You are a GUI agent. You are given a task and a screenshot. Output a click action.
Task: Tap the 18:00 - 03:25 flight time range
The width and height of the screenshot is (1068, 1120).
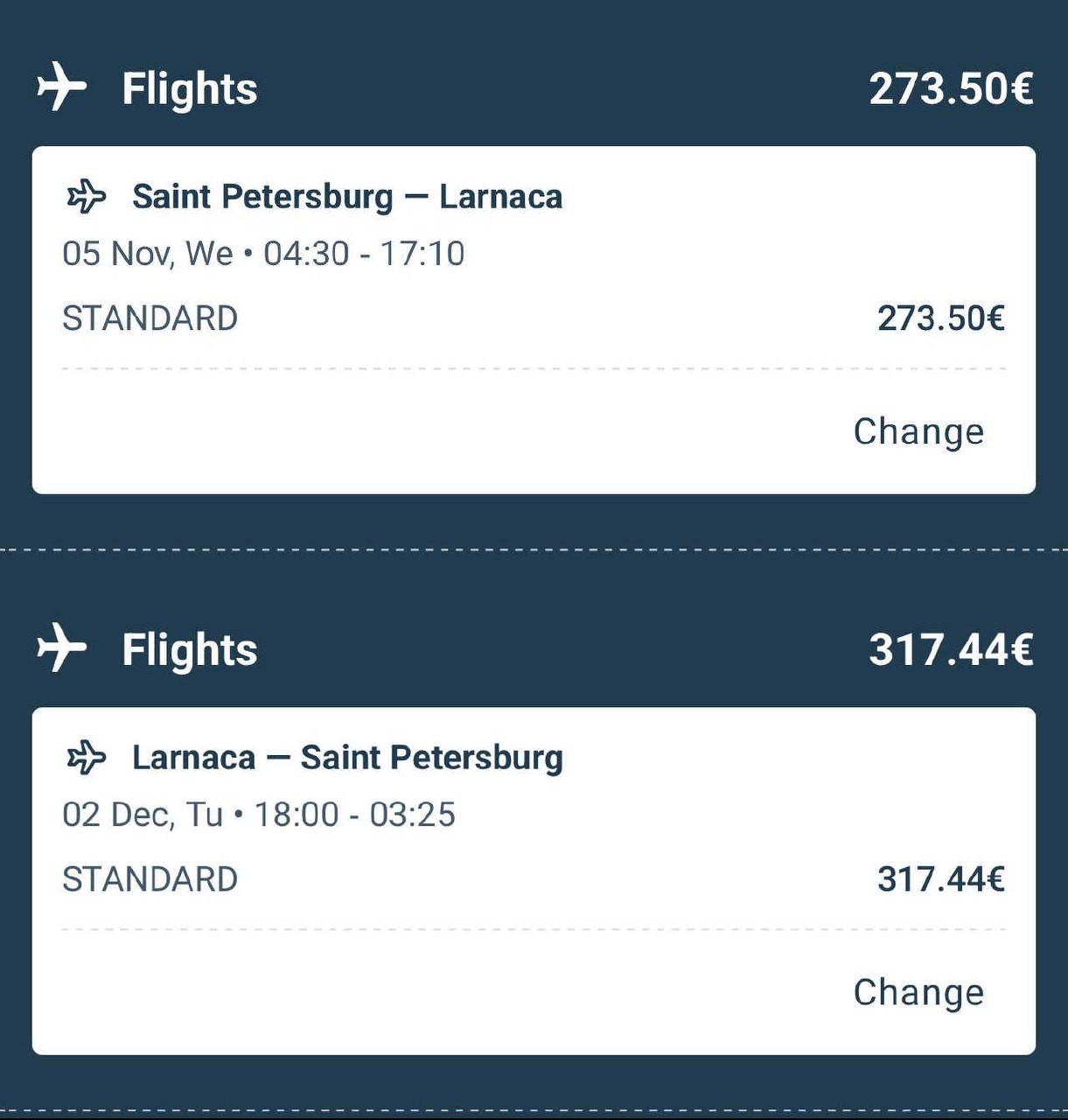click(354, 815)
